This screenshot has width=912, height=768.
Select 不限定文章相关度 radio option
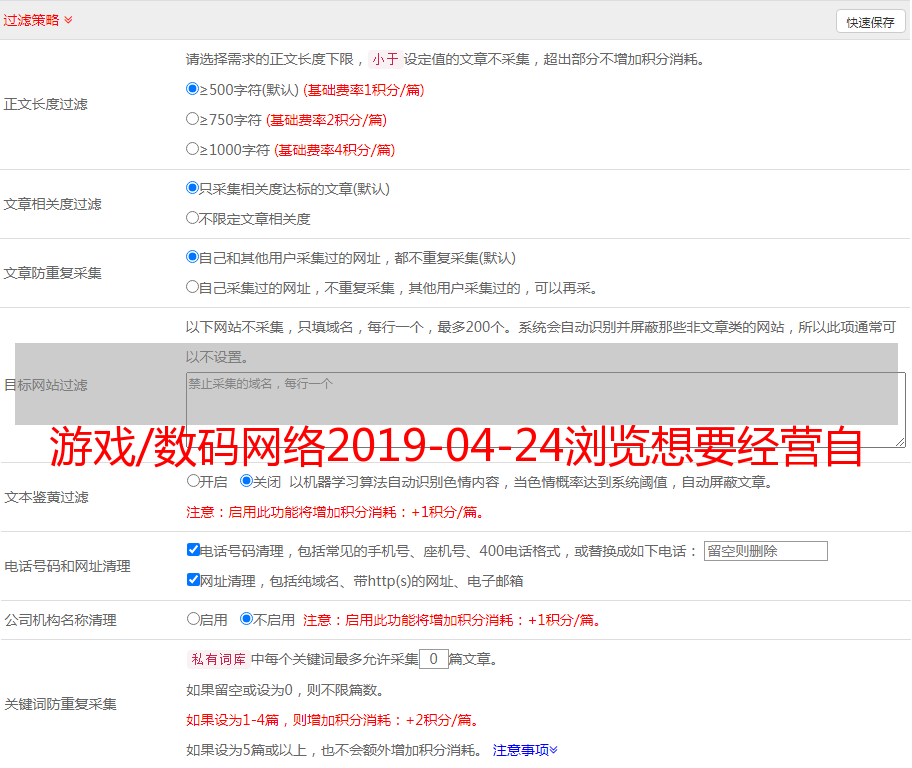[193, 218]
